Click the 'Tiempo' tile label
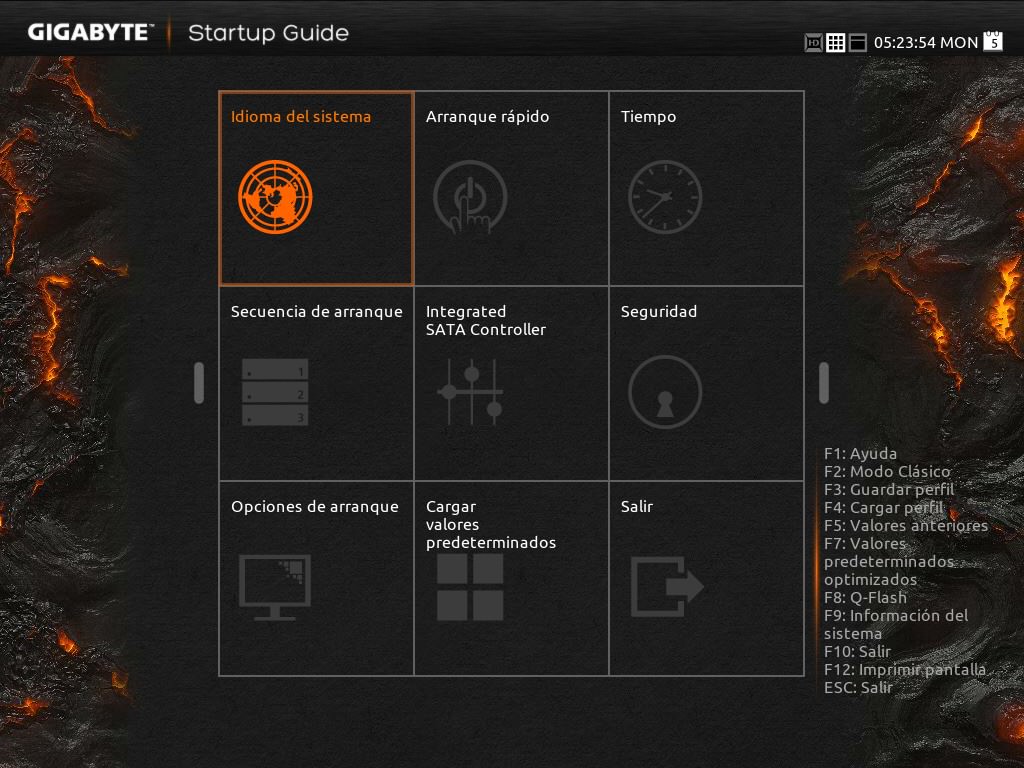 pyautogui.click(x=648, y=117)
